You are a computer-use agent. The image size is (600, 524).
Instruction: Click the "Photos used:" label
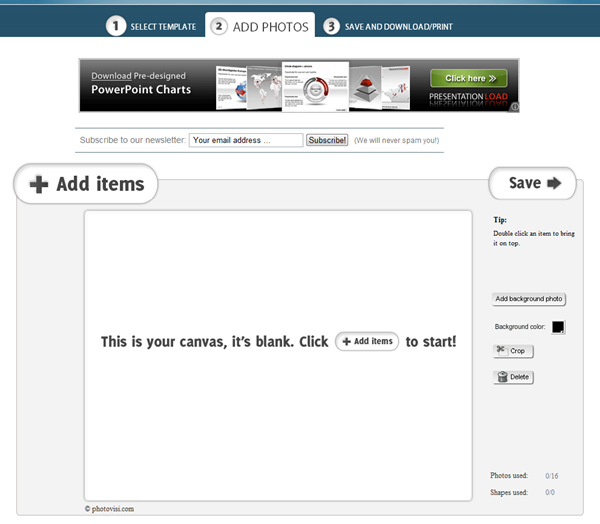point(509,475)
